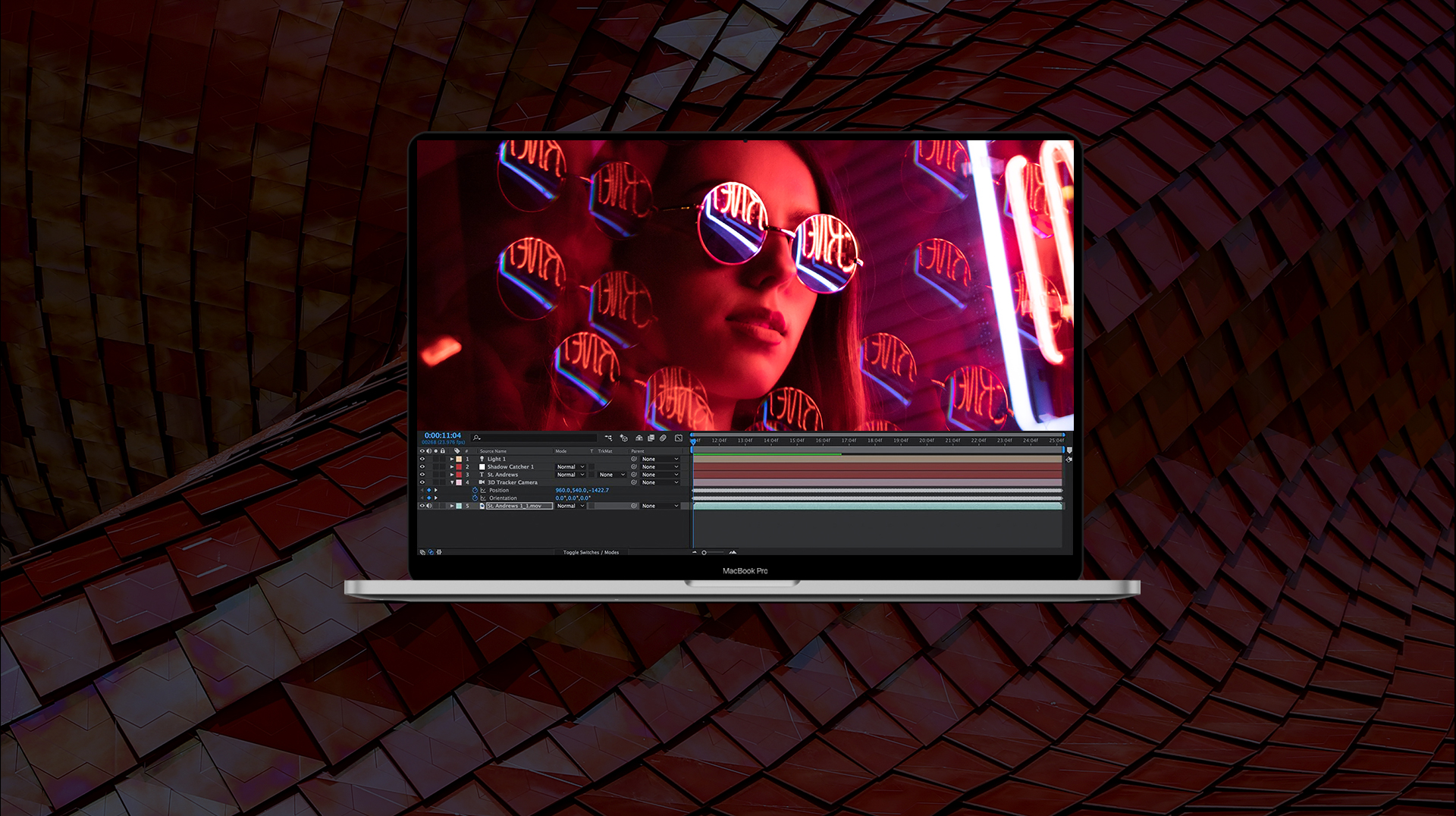
Task: Hide the Light 1 layer
Action: [x=422, y=459]
